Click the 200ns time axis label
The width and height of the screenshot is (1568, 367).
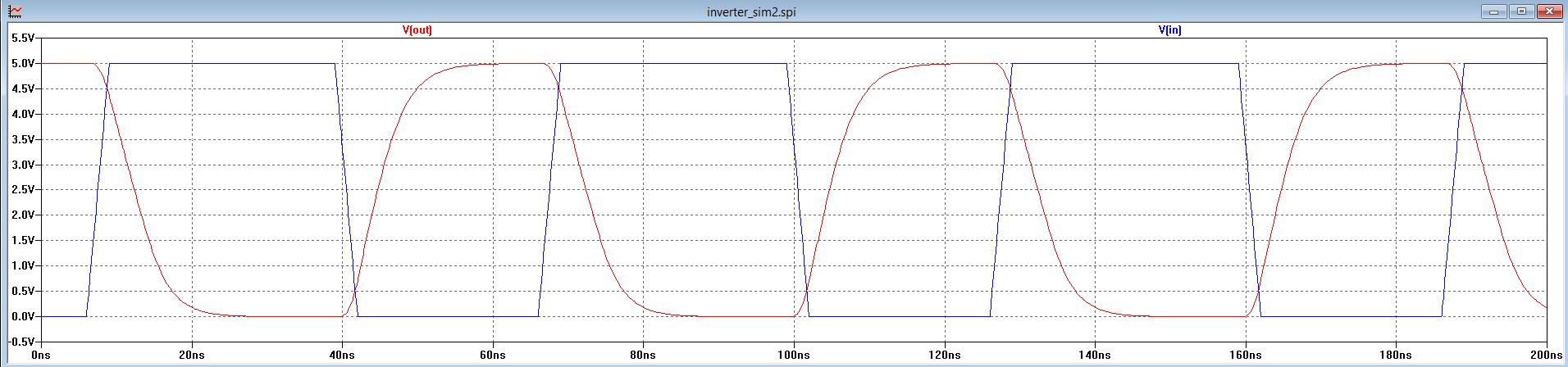pyautogui.click(x=1547, y=356)
